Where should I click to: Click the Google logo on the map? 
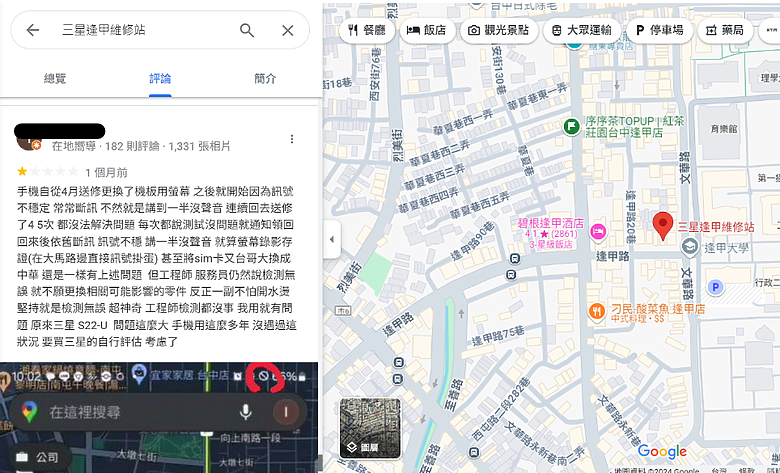[x=662, y=452]
